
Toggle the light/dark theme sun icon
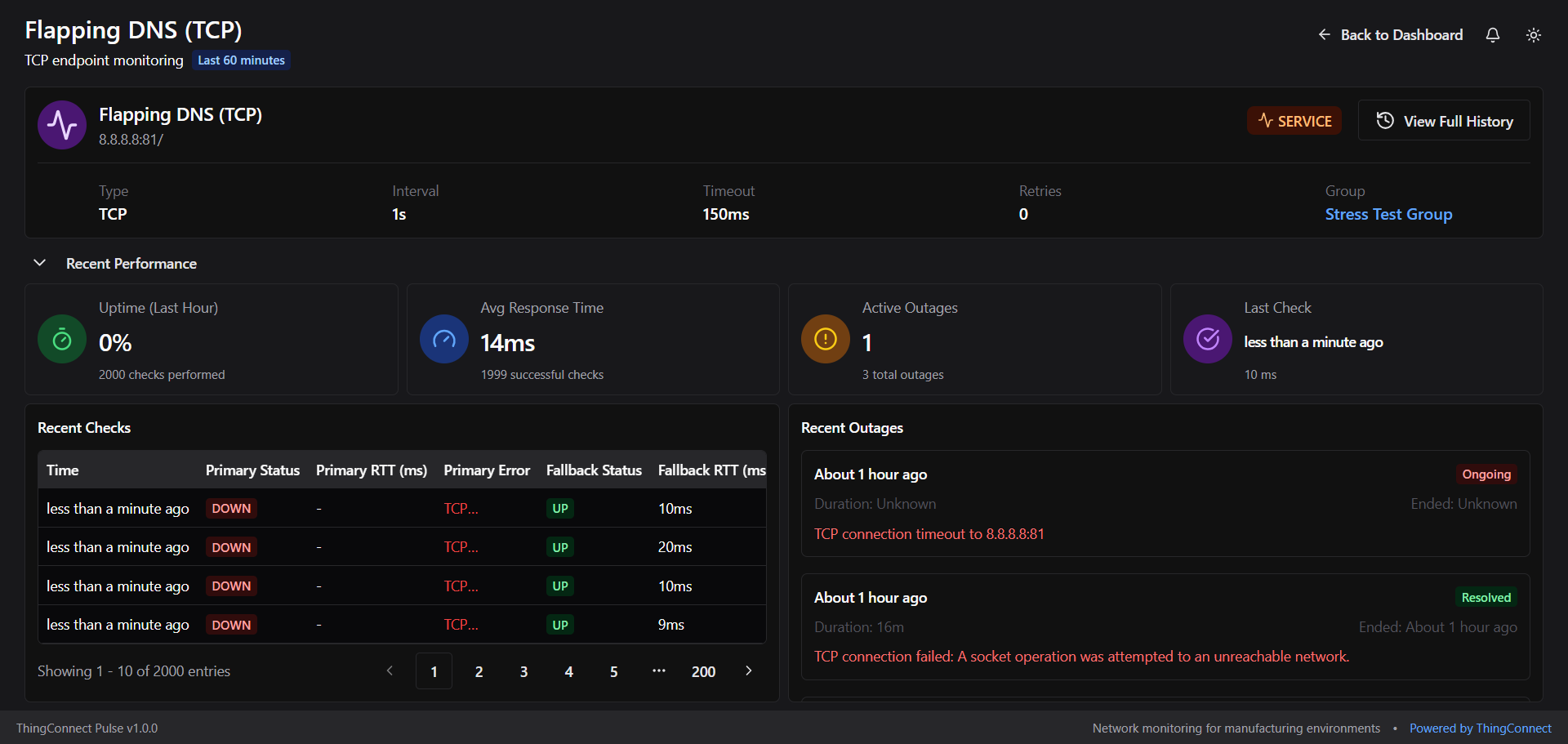pos(1533,35)
